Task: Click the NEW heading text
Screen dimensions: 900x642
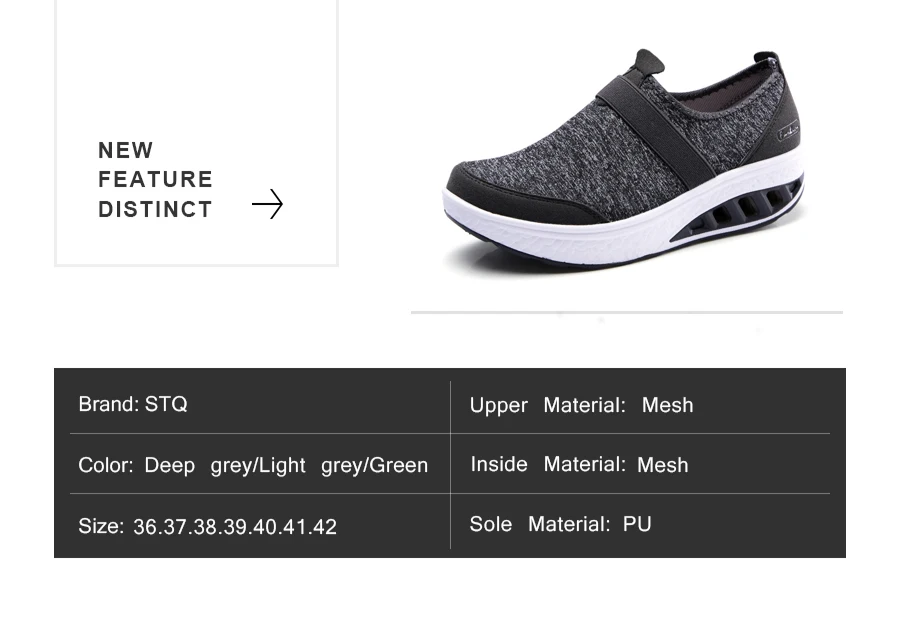Action: [126, 150]
